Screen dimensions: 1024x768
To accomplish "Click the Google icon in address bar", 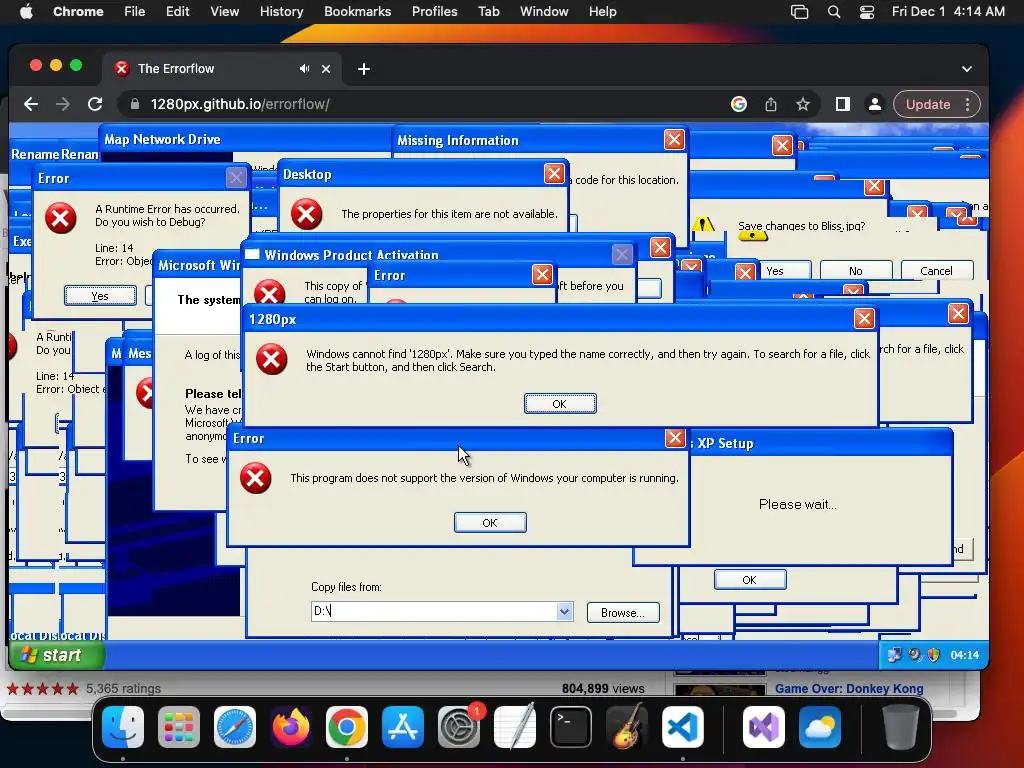I will tap(739, 104).
